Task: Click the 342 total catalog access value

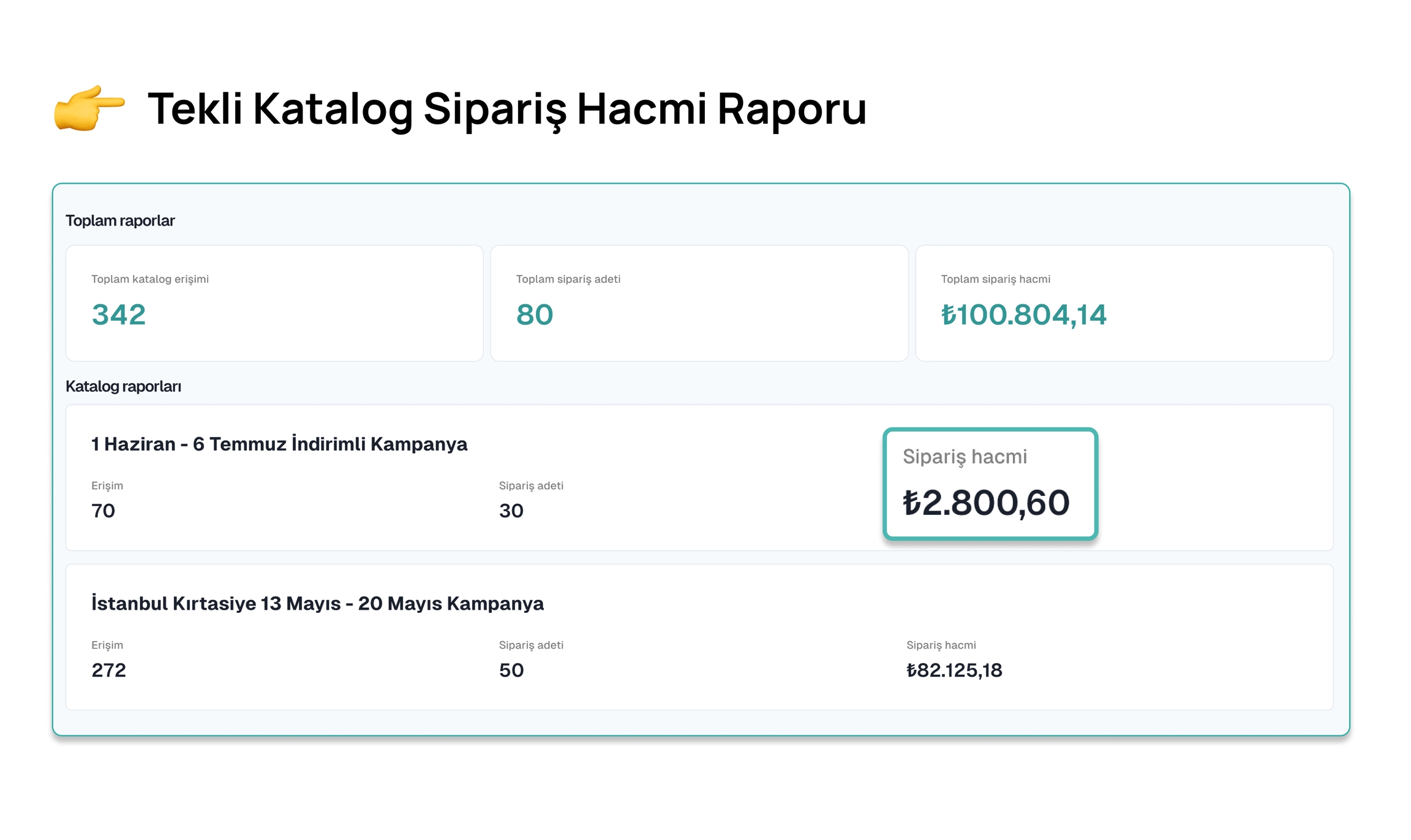Action: (x=119, y=315)
